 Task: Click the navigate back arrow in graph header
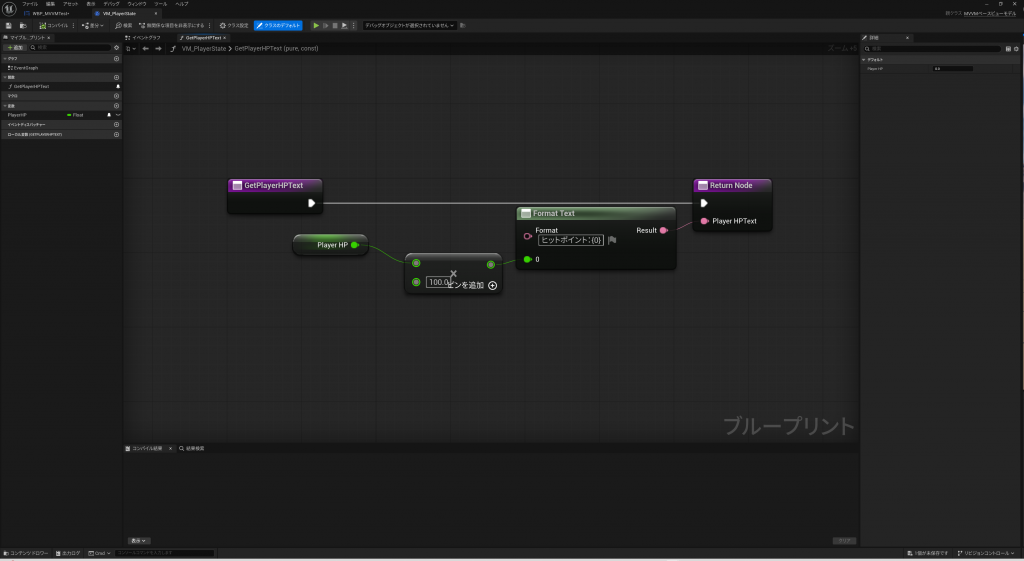pyautogui.click(x=146, y=47)
